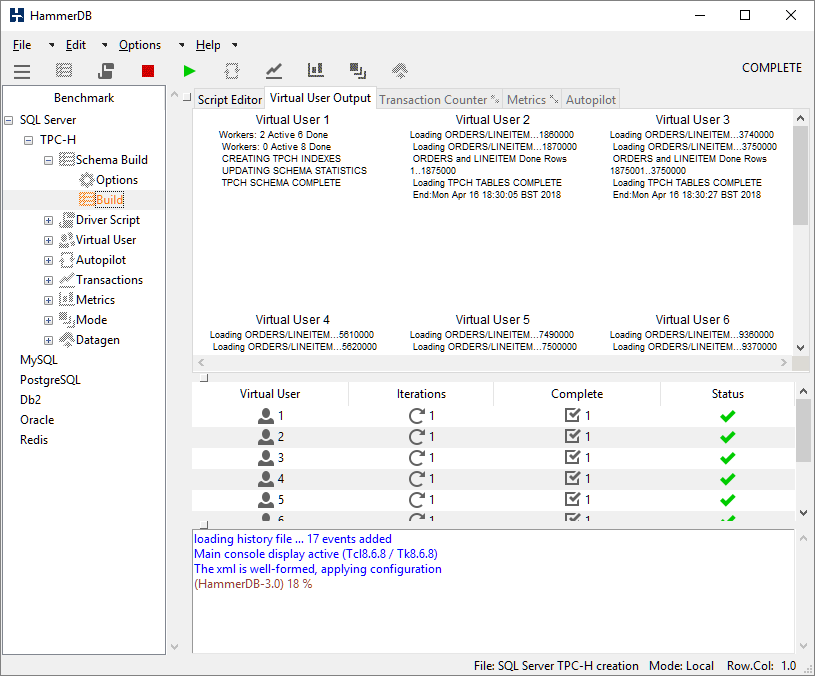Click the HammerDB logo in the title bar
The height and width of the screenshot is (676, 815).
[x=17, y=15]
